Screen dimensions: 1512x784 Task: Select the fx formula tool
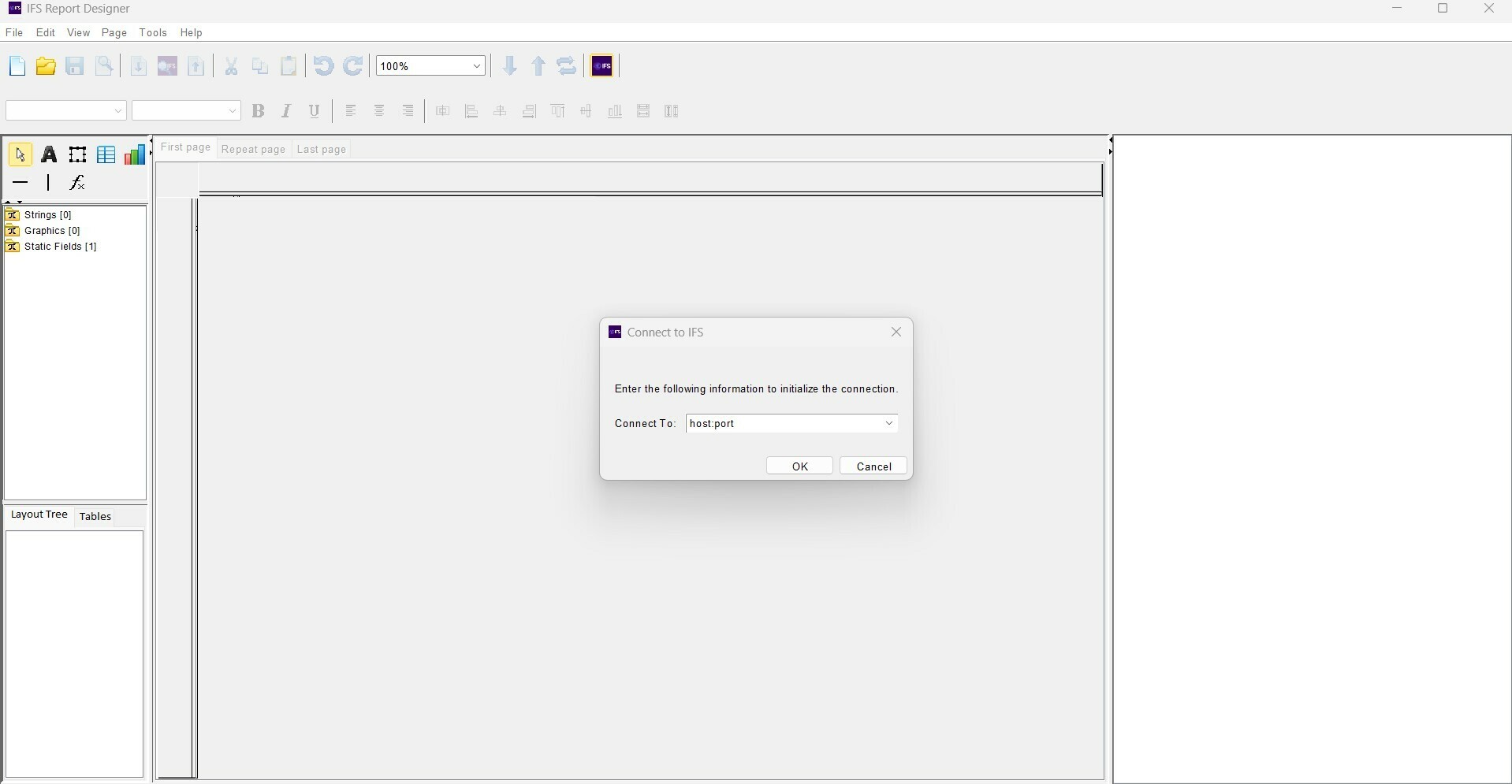click(x=77, y=183)
